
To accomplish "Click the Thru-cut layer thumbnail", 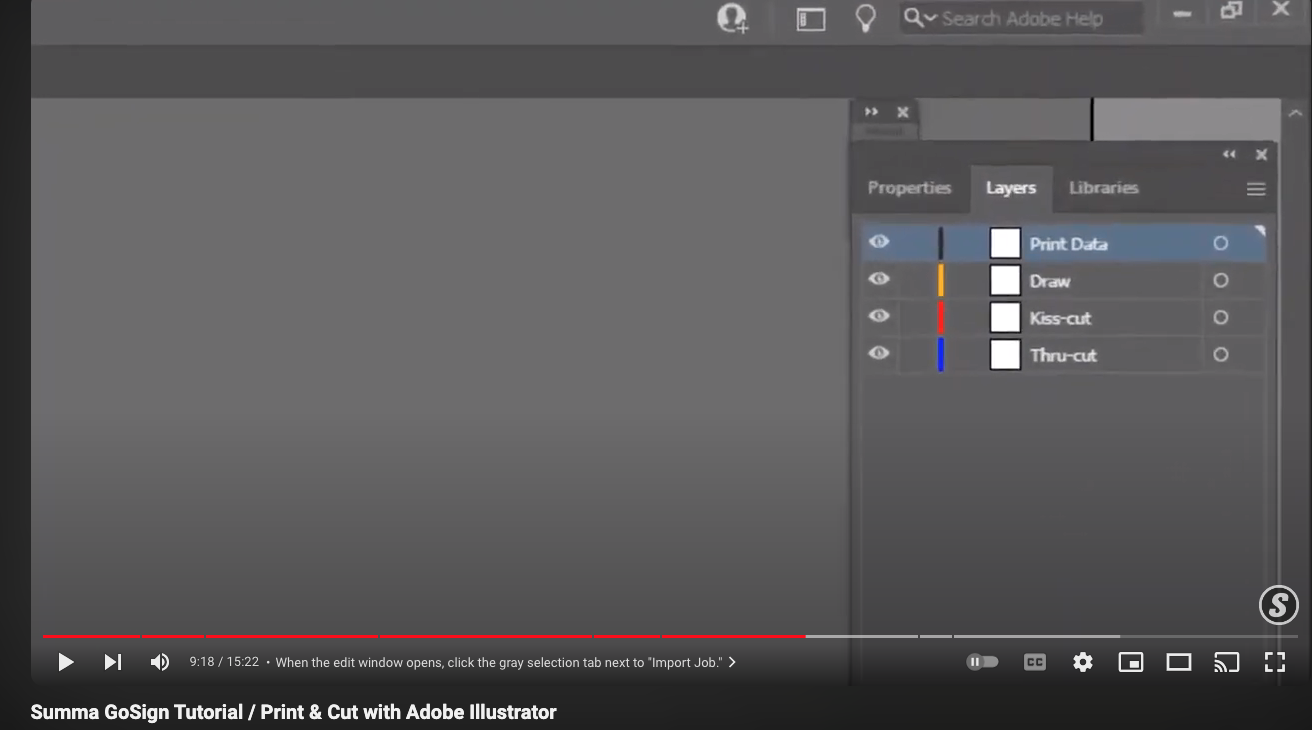I will point(1005,354).
